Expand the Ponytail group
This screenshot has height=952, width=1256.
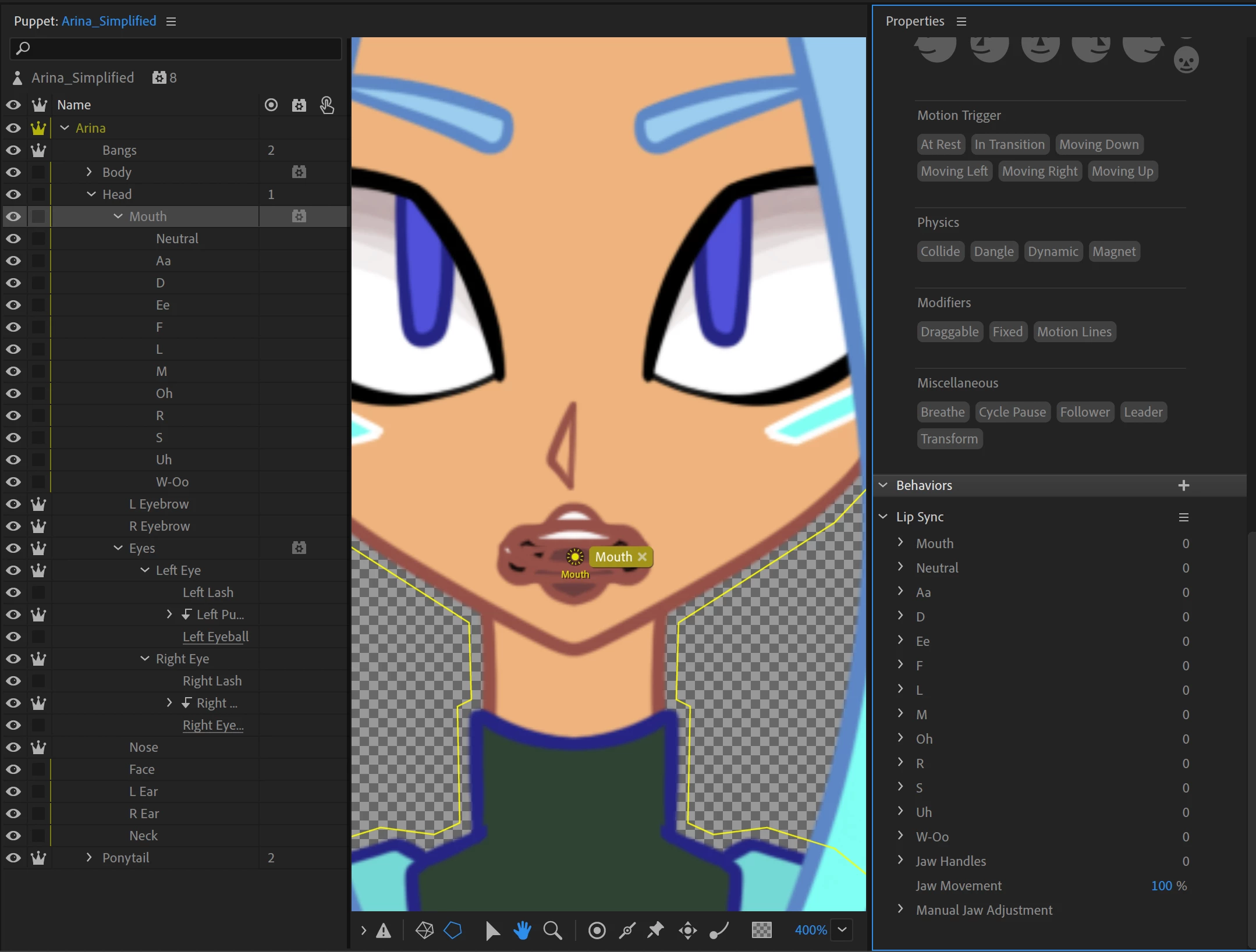(89, 858)
